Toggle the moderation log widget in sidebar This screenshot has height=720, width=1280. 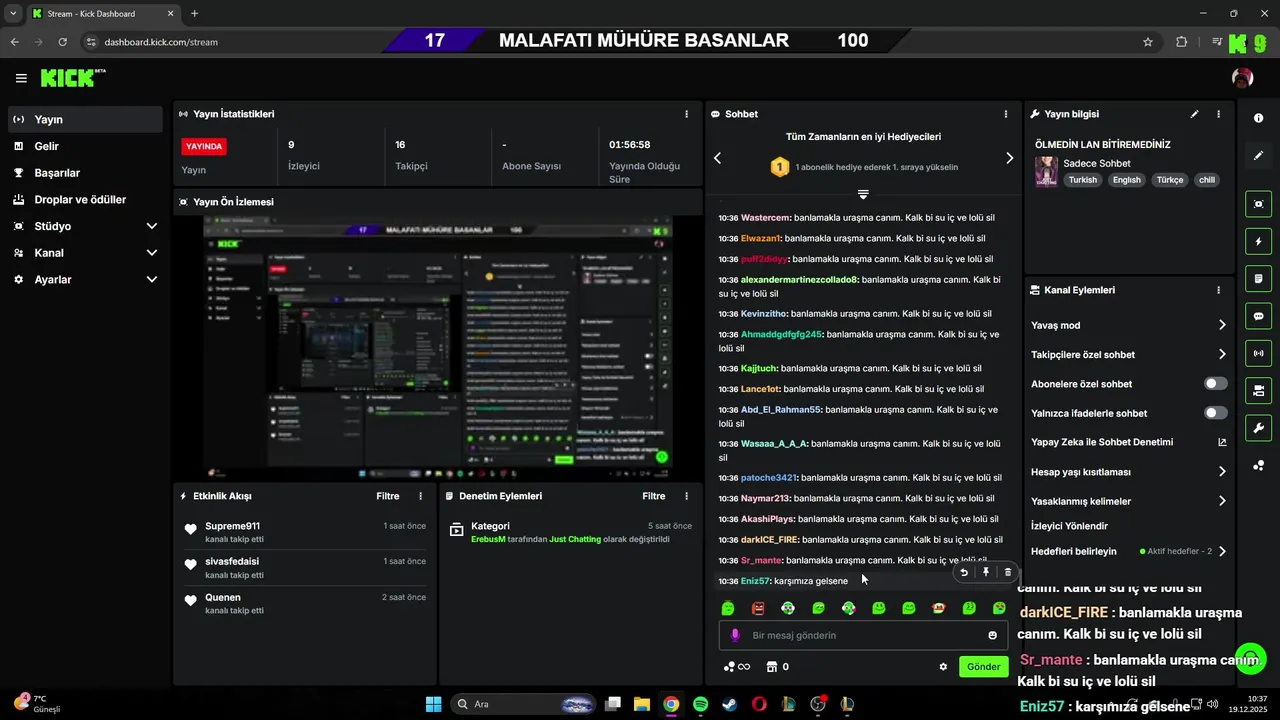point(1258,278)
